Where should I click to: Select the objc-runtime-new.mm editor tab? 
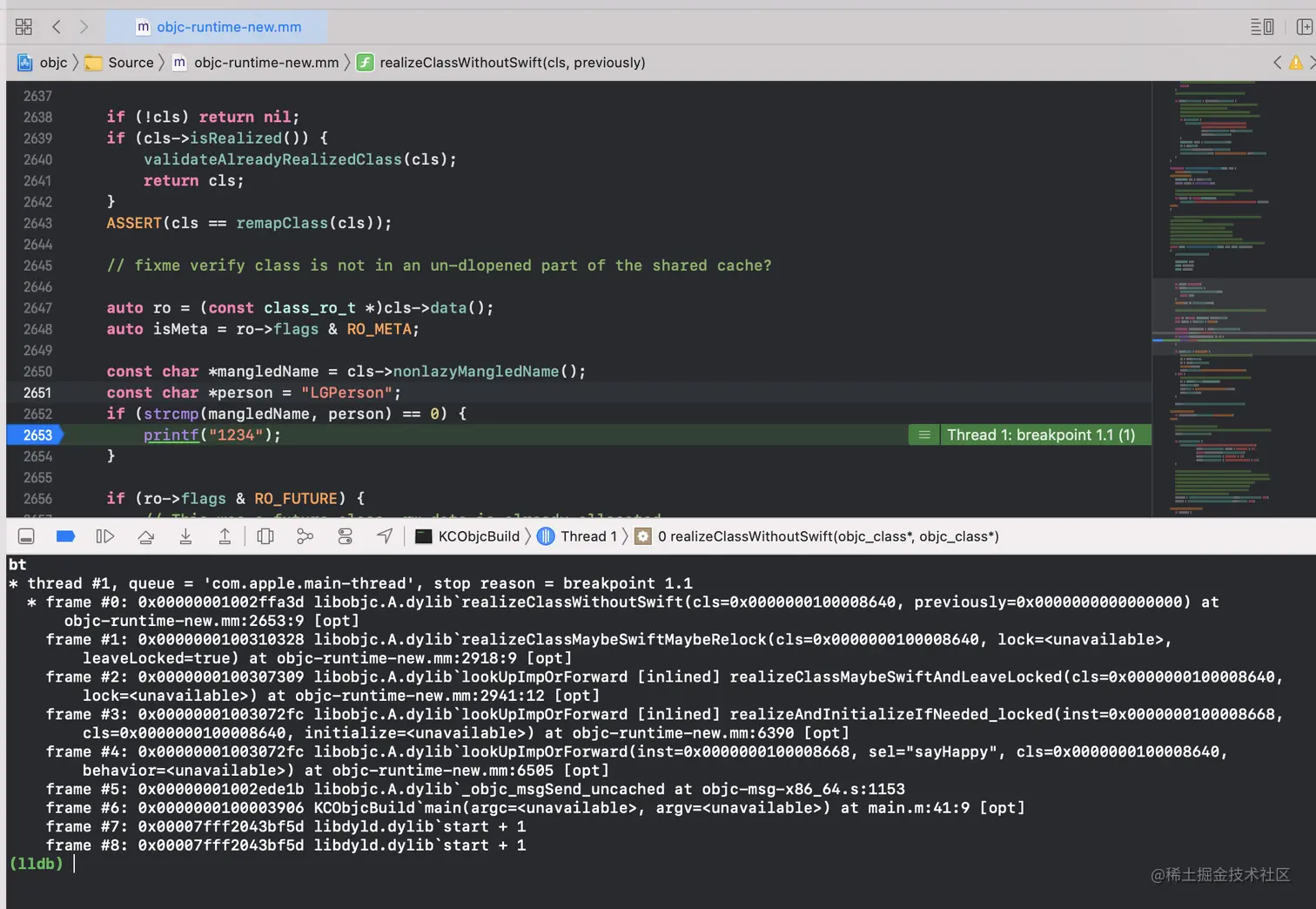coord(218,27)
